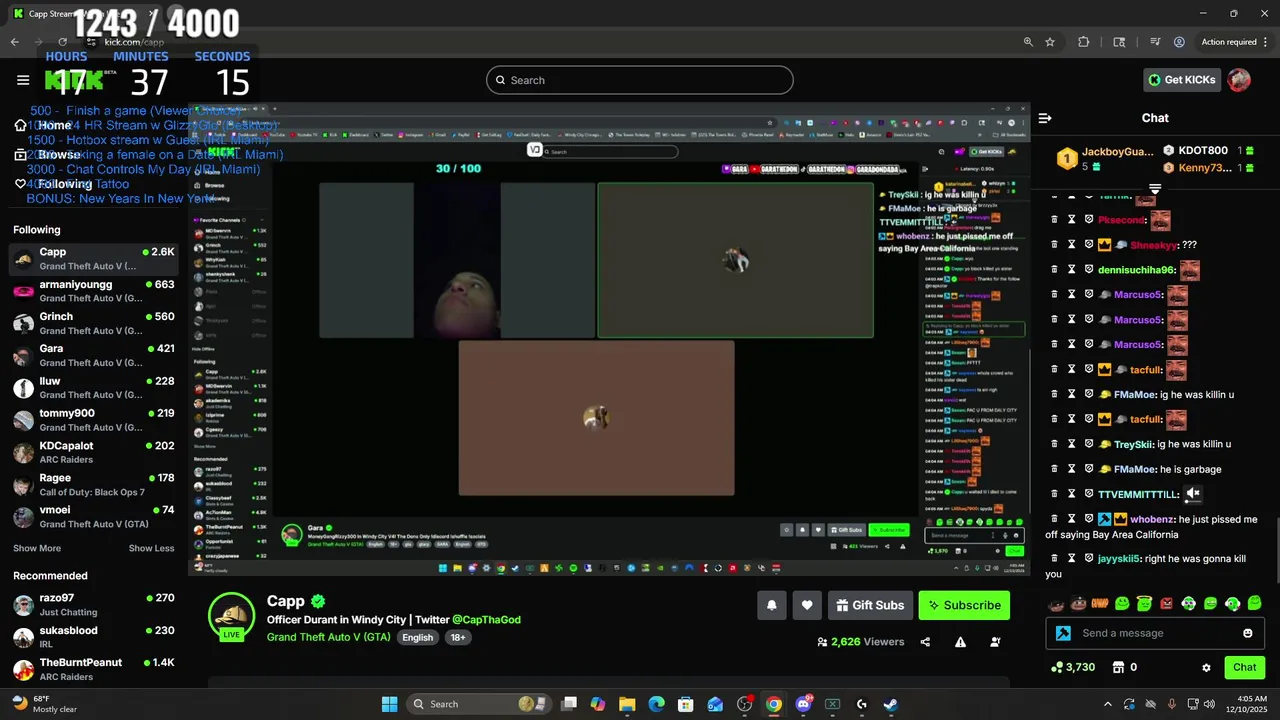Open Grand Theft Auto V category link

coord(329,637)
